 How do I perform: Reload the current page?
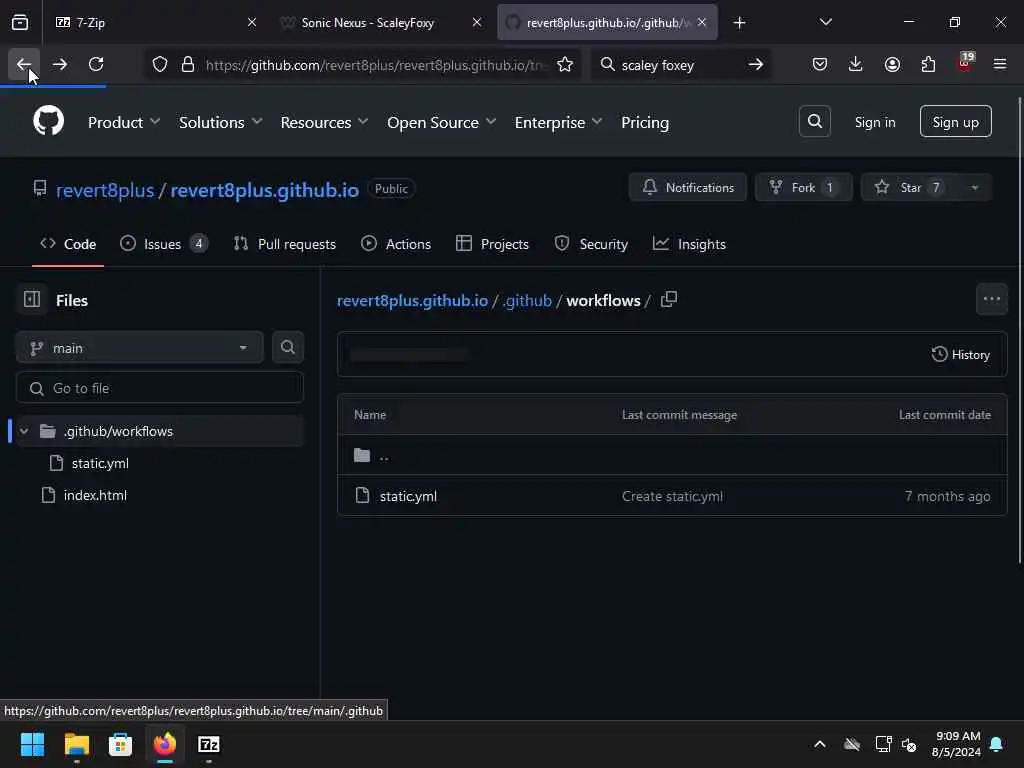pyautogui.click(x=96, y=64)
